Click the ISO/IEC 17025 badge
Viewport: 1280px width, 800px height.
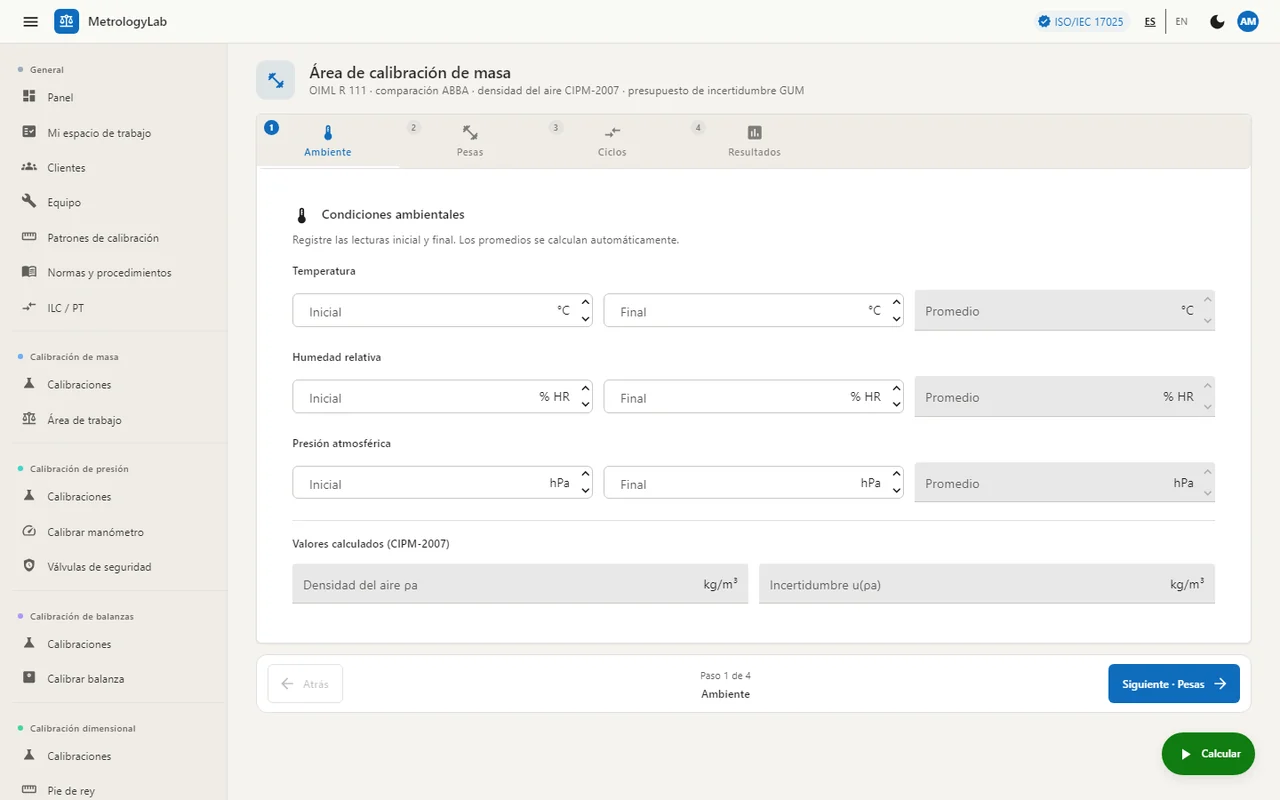1081,21
